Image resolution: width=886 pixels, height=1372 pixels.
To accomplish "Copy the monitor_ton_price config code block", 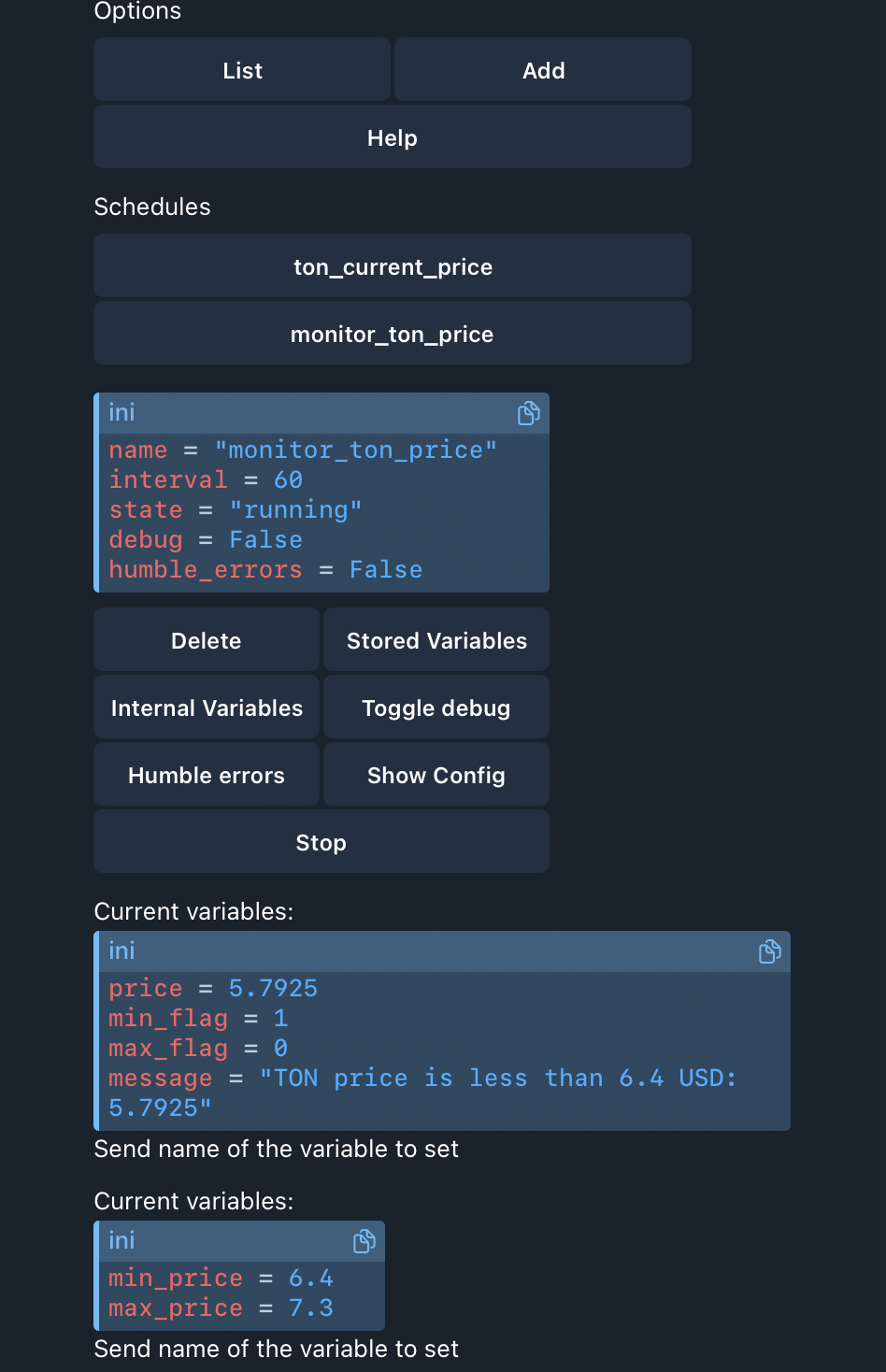I will 528,413.
